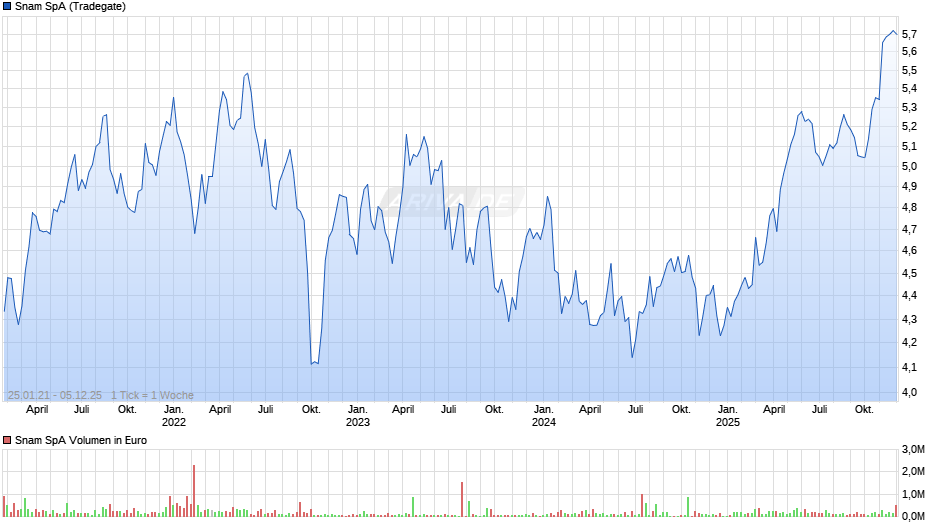Click the 1,0M volume axis label
940x526 pixels.
[913, 494]
